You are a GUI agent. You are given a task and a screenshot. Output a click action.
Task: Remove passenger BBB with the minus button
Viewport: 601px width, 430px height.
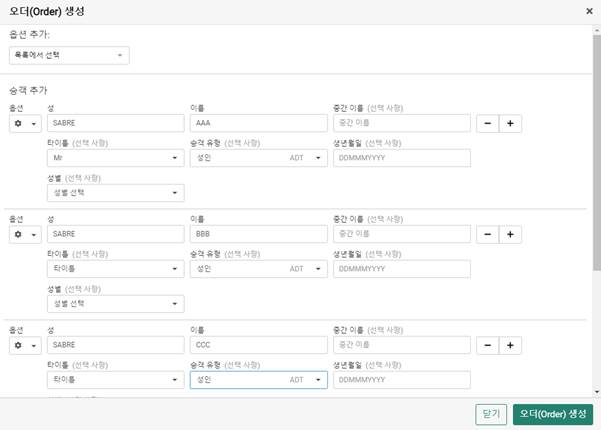point(488,234)
